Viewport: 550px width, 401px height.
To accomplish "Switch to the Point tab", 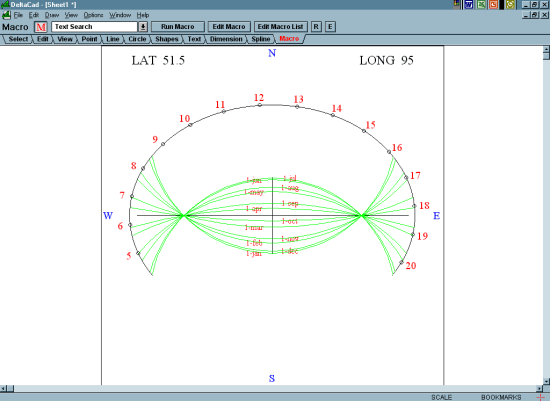I will (x=89, y=39).
